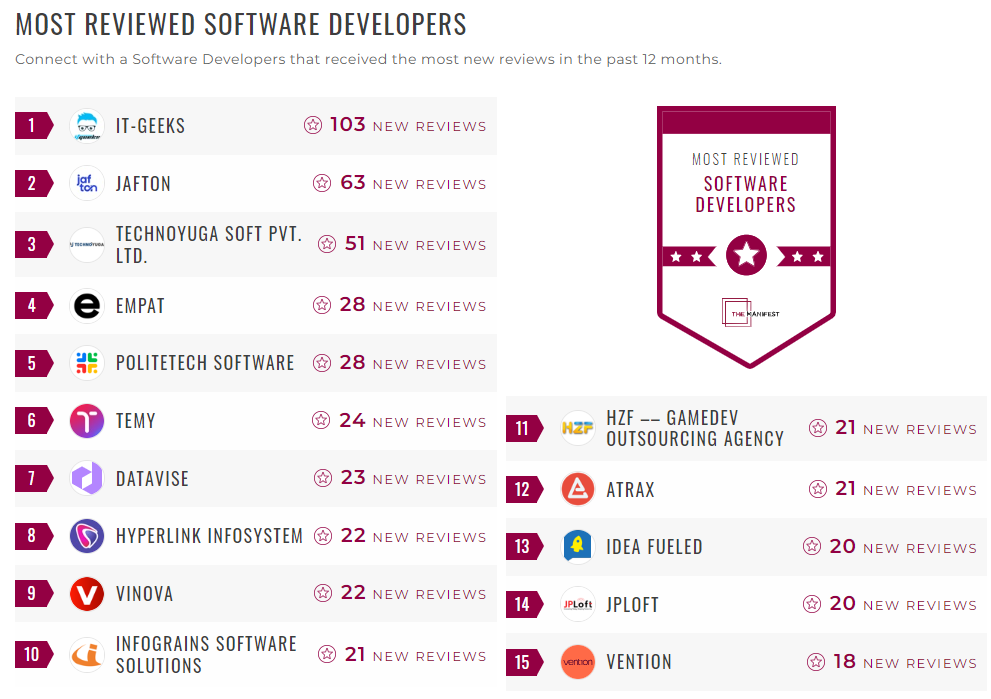Viewport: 991px width, 699px height.
Task: Open the Hyperlink InfoSystem spiral logo
Action: pos(87,536)
